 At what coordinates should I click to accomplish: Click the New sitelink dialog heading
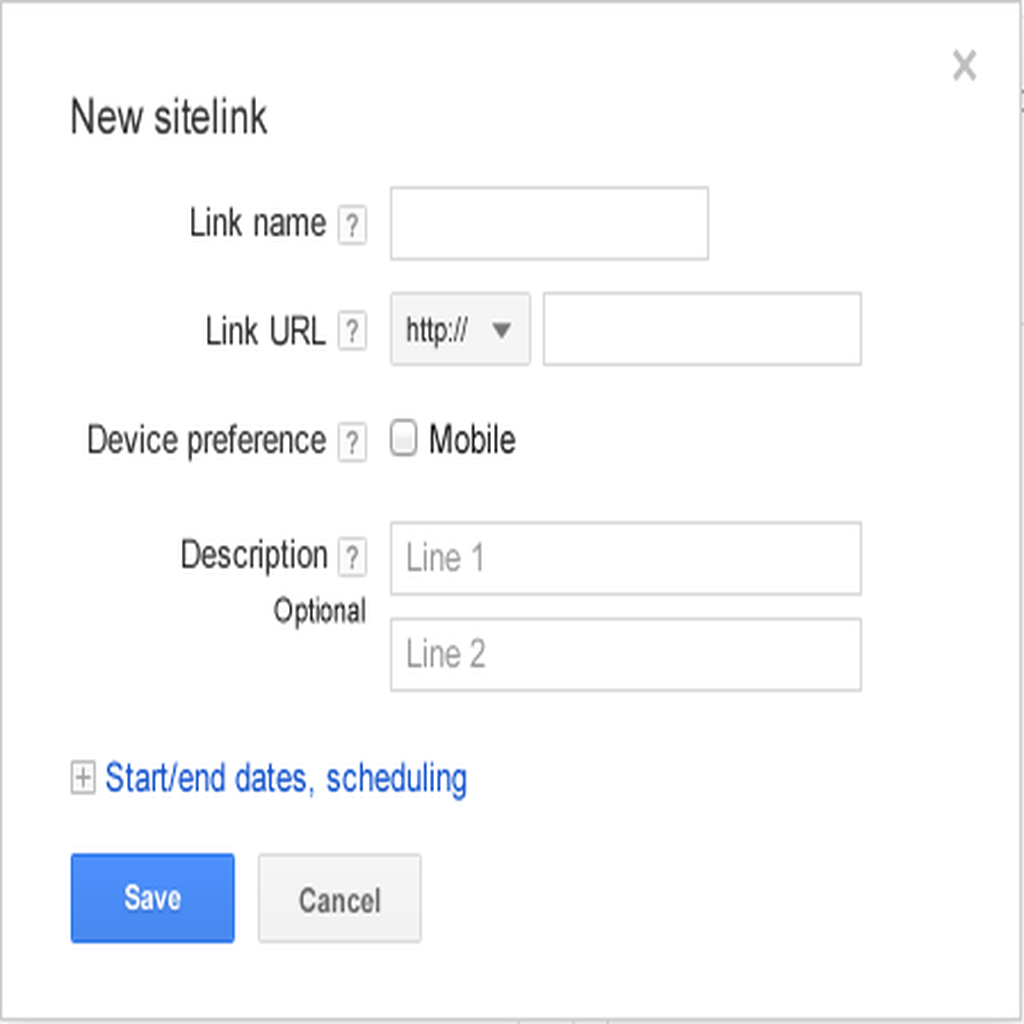coord(168,117)
